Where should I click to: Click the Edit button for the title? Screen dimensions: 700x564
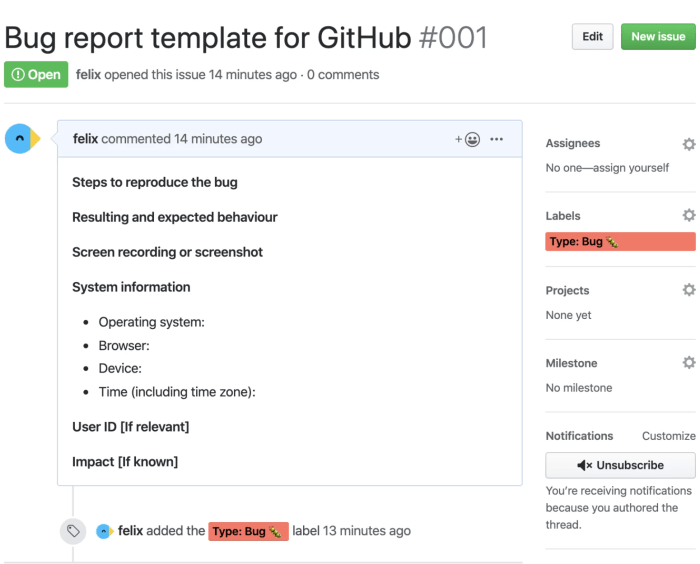[x=592, y=37]
